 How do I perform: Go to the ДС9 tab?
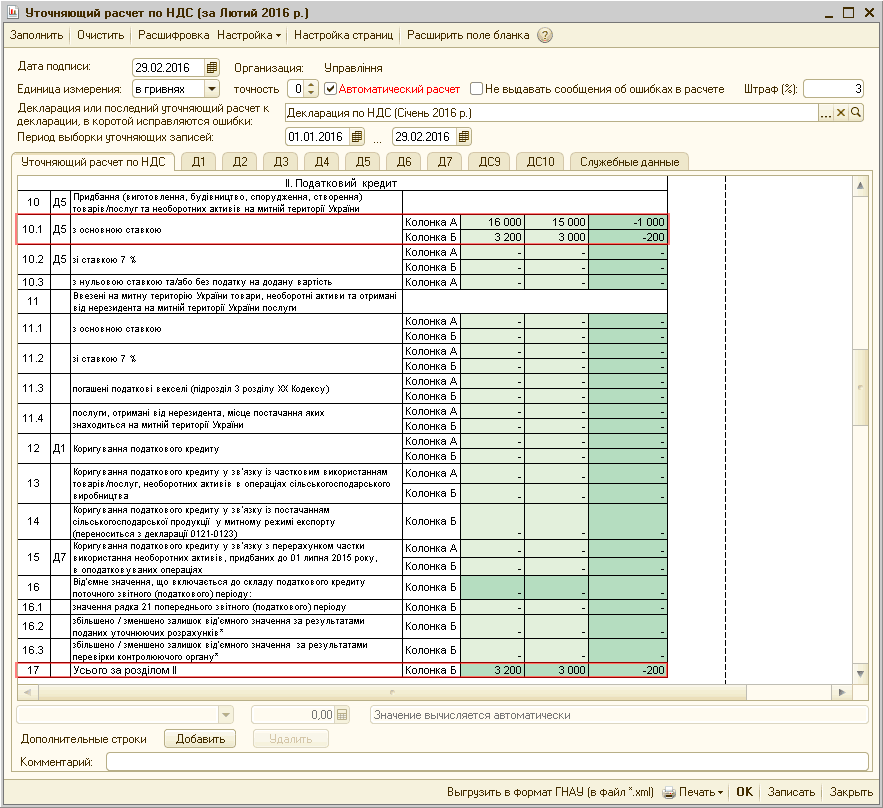point(489,162)
